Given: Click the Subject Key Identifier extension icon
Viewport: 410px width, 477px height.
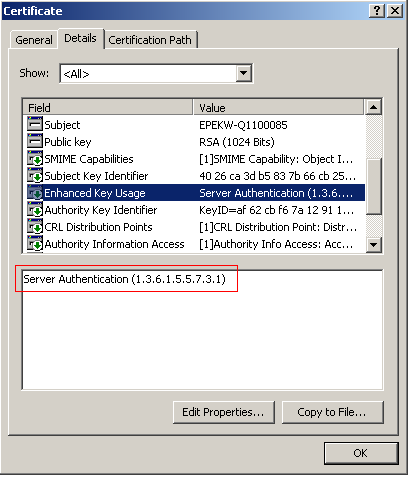Looking at the screenshot, I should point(35,175).
